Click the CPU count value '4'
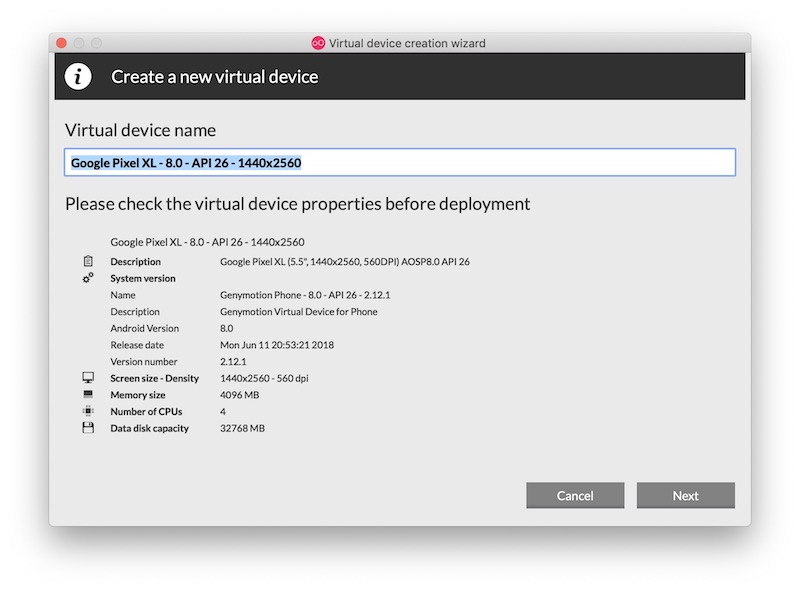The image size is (800, 591). pyautogui.click(x=223, y=411)
